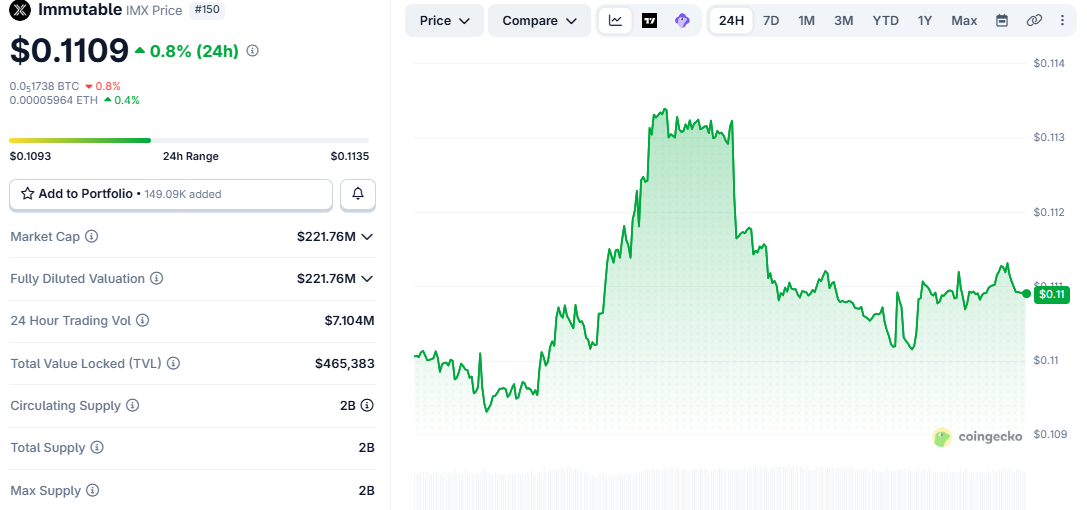Click the $0.1109 current price
This screenshot has width=1087, height=510.
click(x=69, y=50)
